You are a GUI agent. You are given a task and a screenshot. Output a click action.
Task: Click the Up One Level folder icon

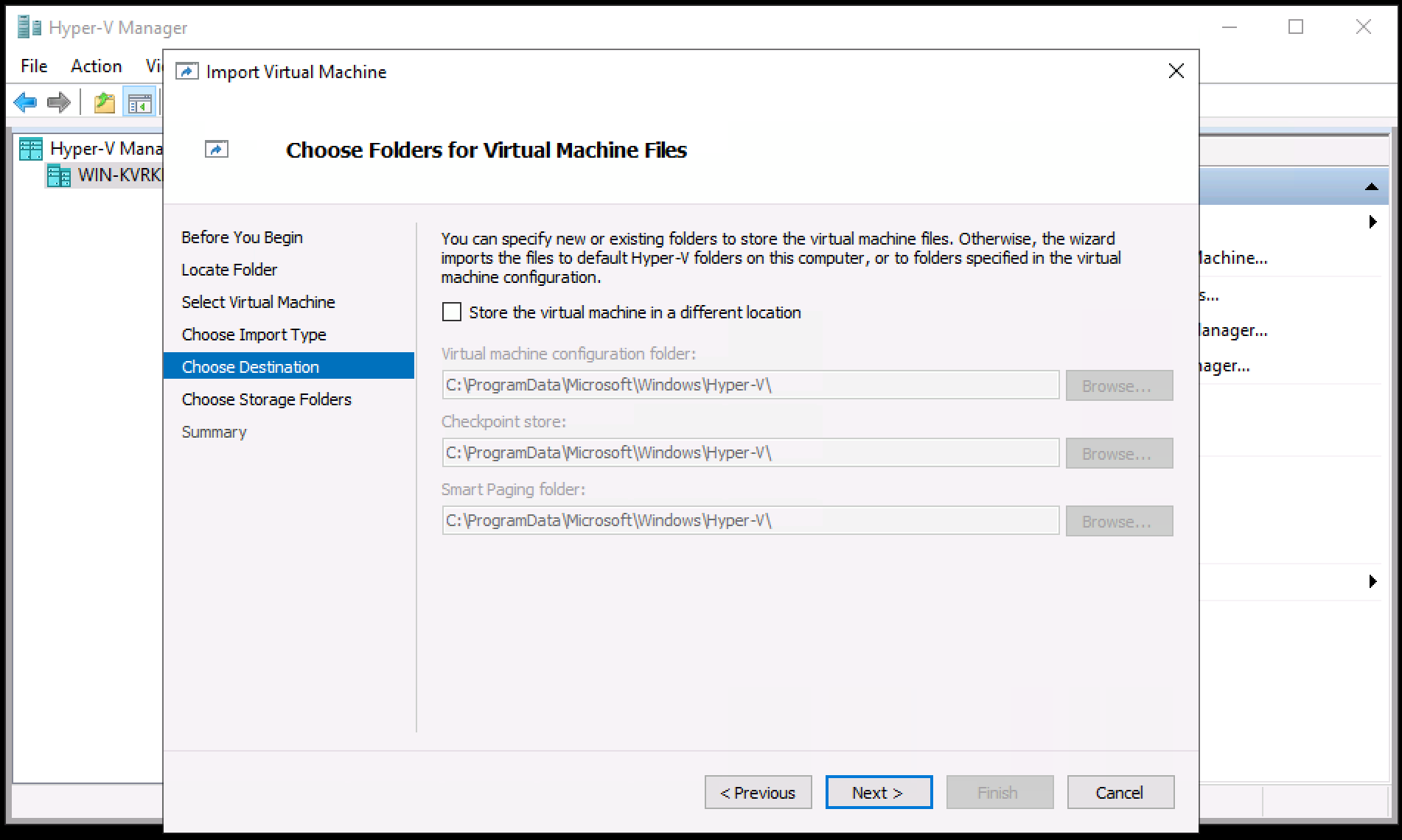tap(105, 102)
